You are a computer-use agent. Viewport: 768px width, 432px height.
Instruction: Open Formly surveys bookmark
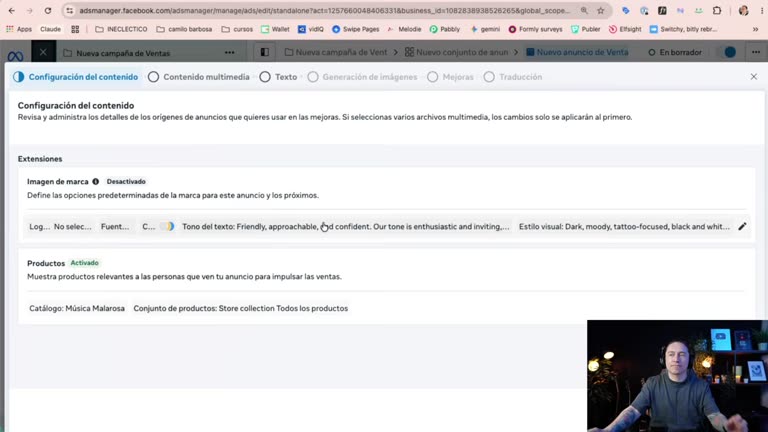pyautogui.click(x=535, y=29)
